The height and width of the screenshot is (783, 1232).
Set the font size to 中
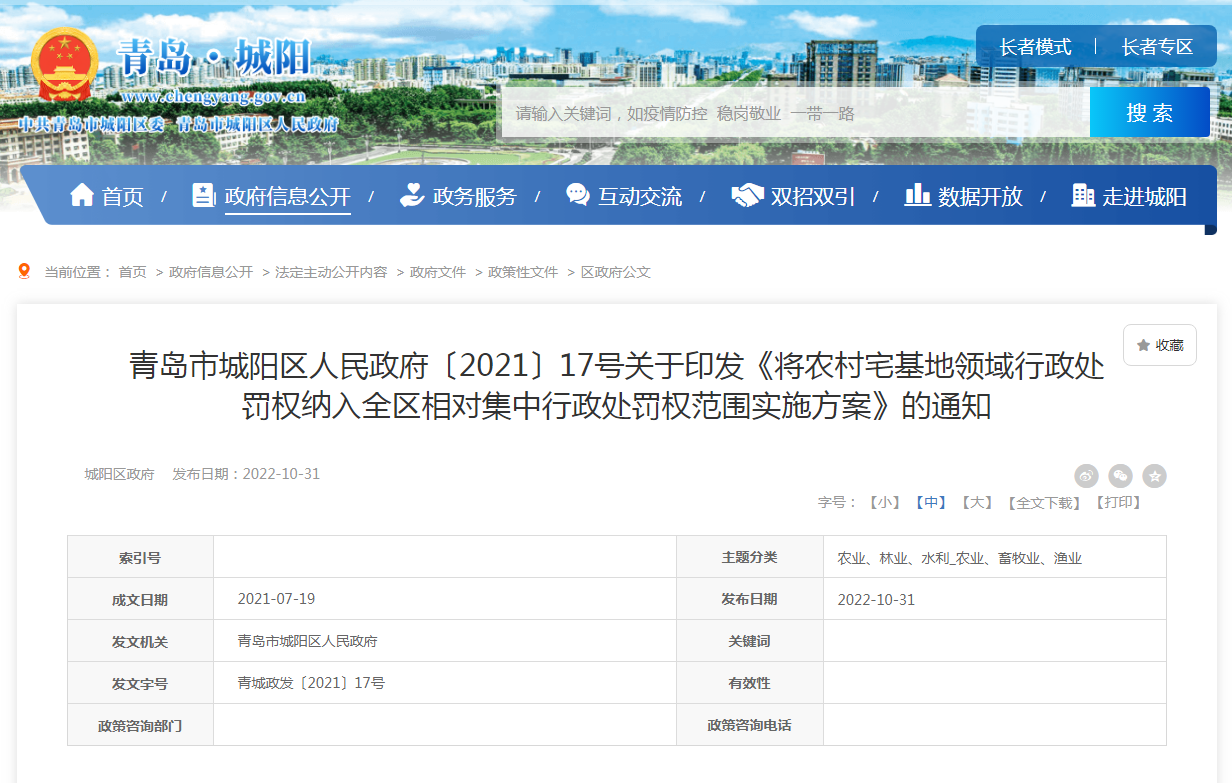(x=931, y=502)
